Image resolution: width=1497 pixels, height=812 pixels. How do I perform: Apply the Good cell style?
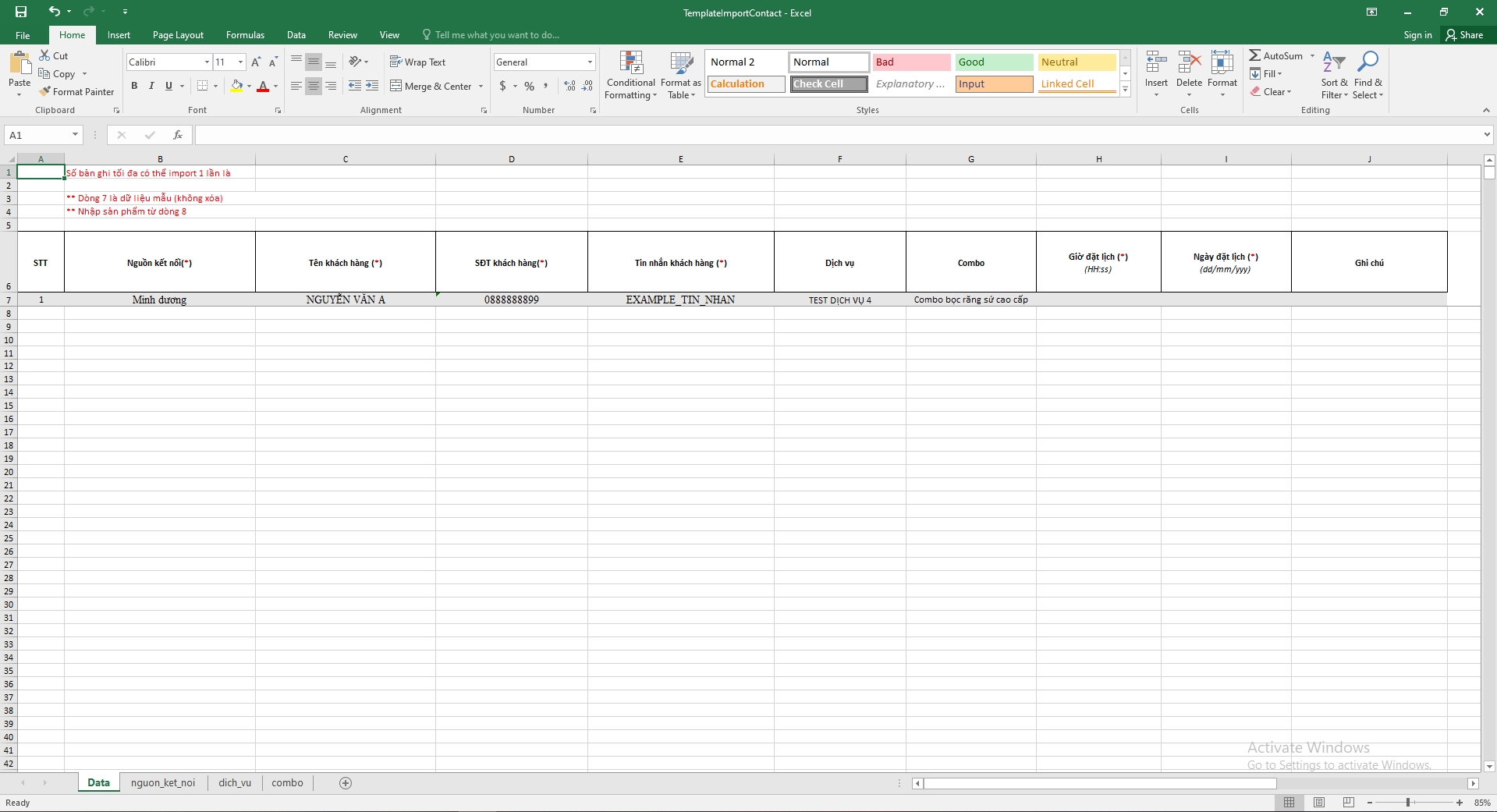tap(994, 62)
